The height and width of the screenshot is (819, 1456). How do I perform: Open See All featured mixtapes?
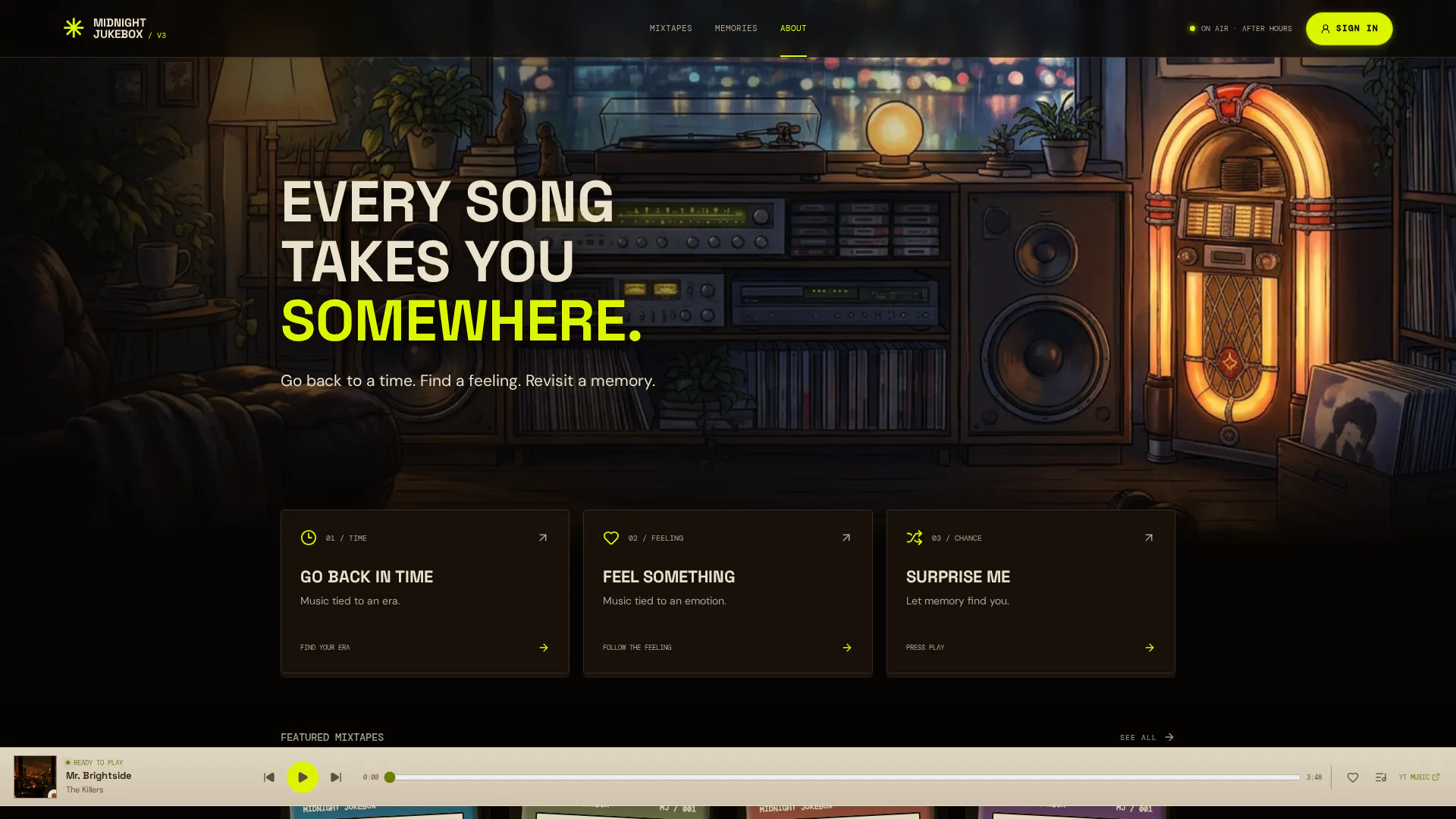1147,737
